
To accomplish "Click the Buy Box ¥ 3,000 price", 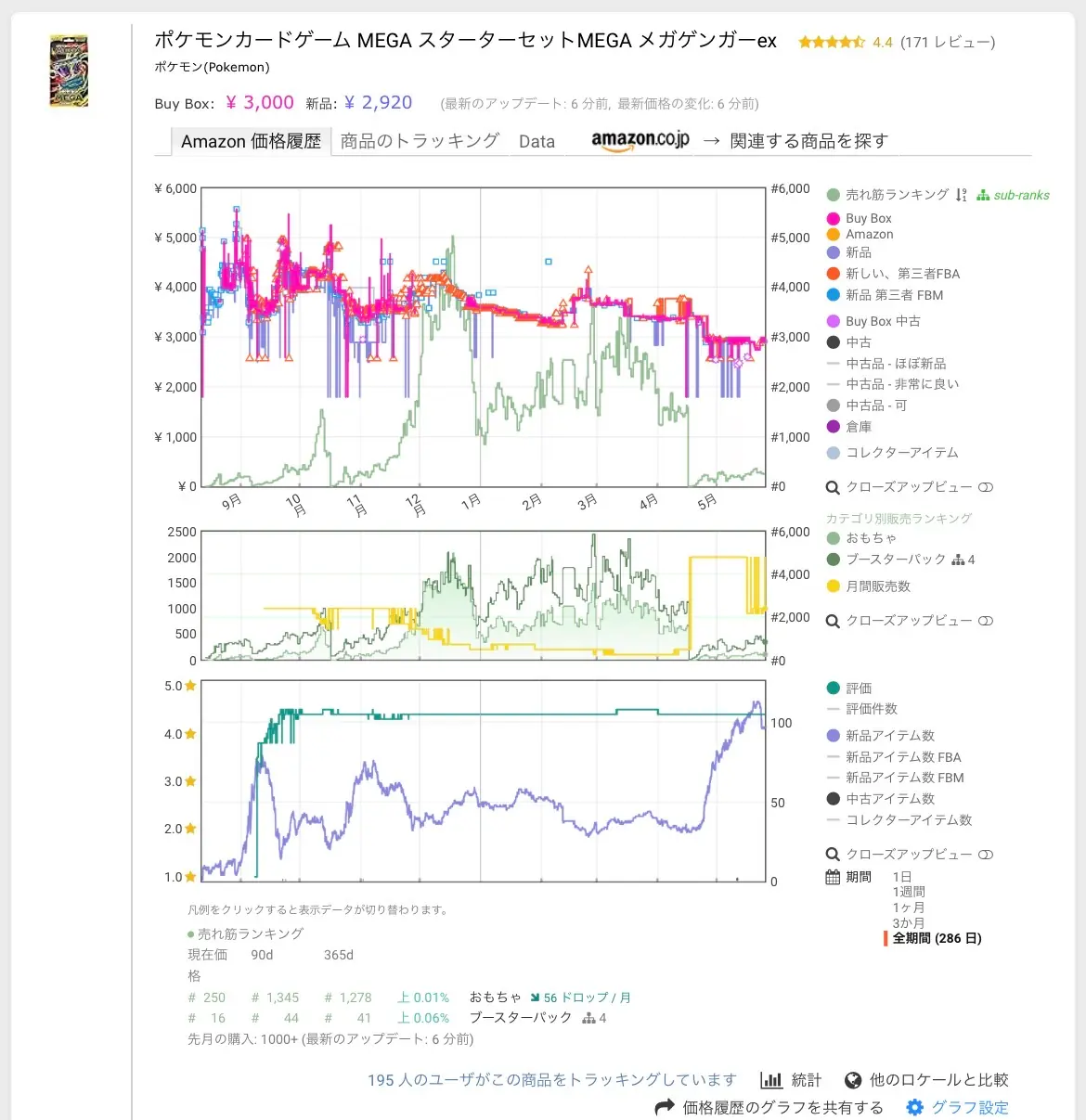I will click(260, 103).
